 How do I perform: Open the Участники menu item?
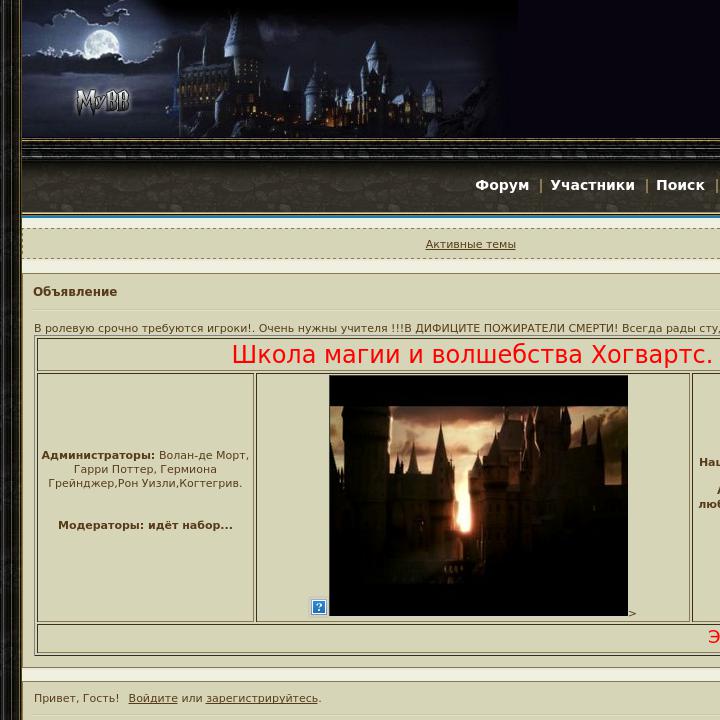(x=592, y=185)
